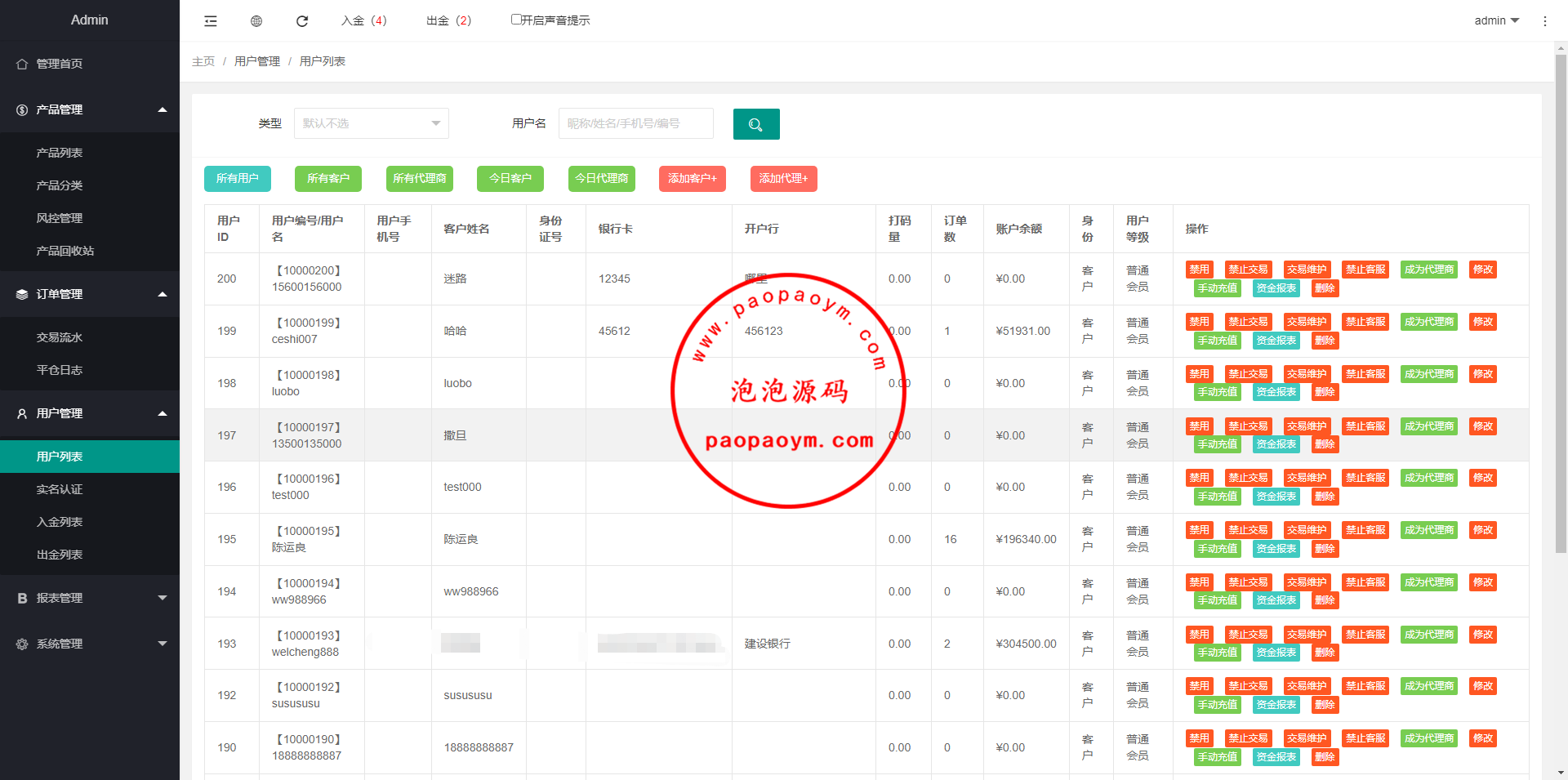Click the refresh icon in top bar
The height and width of the screenshot is (780, 1568).
(x=302, y=21)
